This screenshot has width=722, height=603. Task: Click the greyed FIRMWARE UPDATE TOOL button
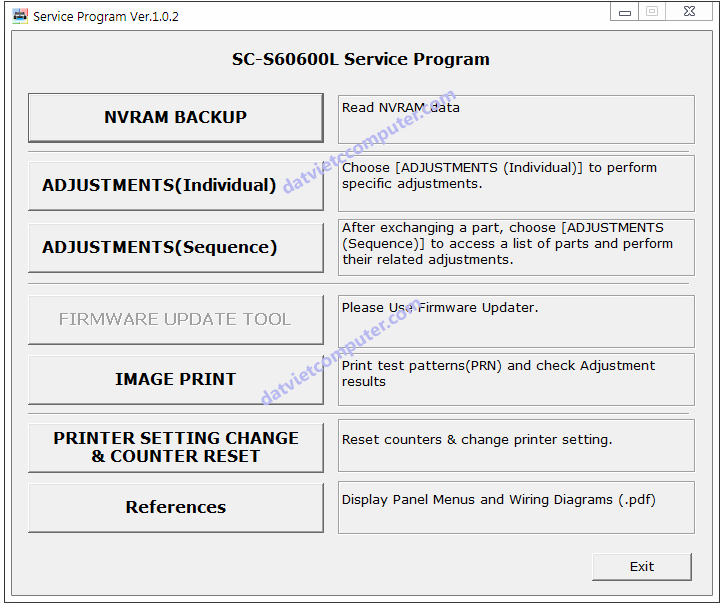point(175,320)
